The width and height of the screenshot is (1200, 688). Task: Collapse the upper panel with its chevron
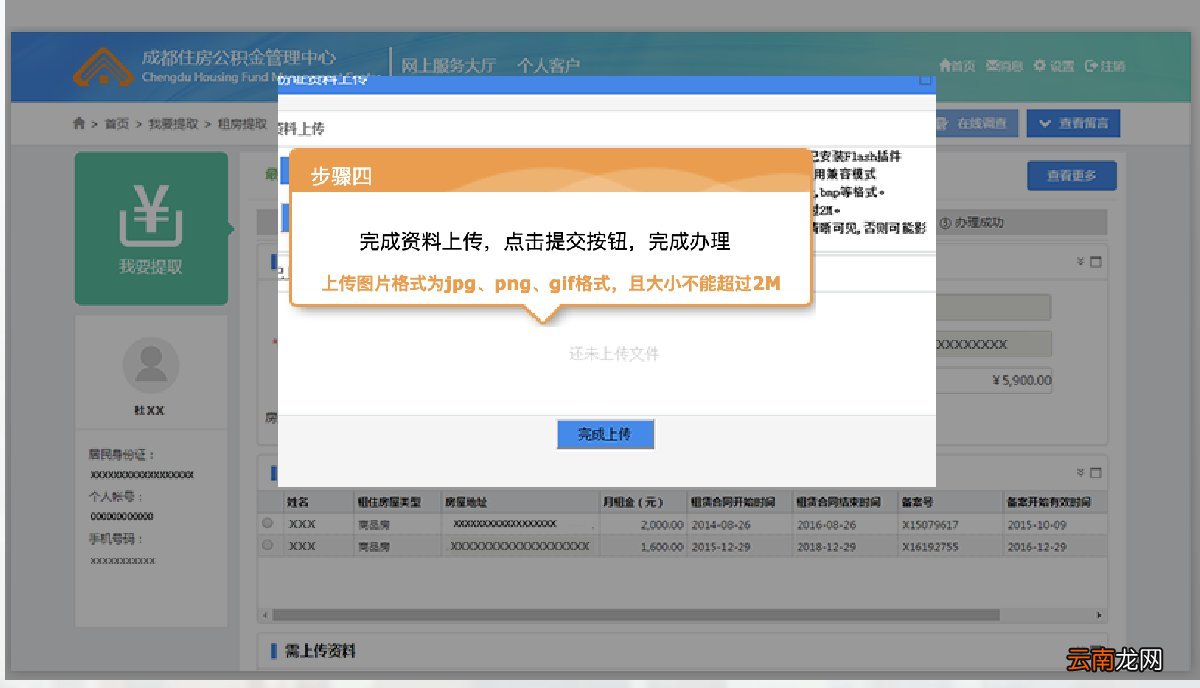1080,262
